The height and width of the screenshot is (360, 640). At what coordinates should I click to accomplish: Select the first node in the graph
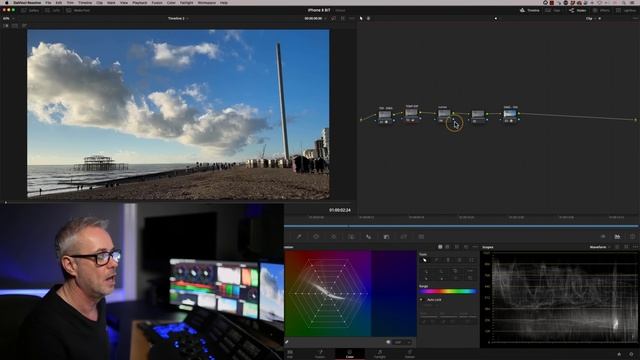(385, 116)
